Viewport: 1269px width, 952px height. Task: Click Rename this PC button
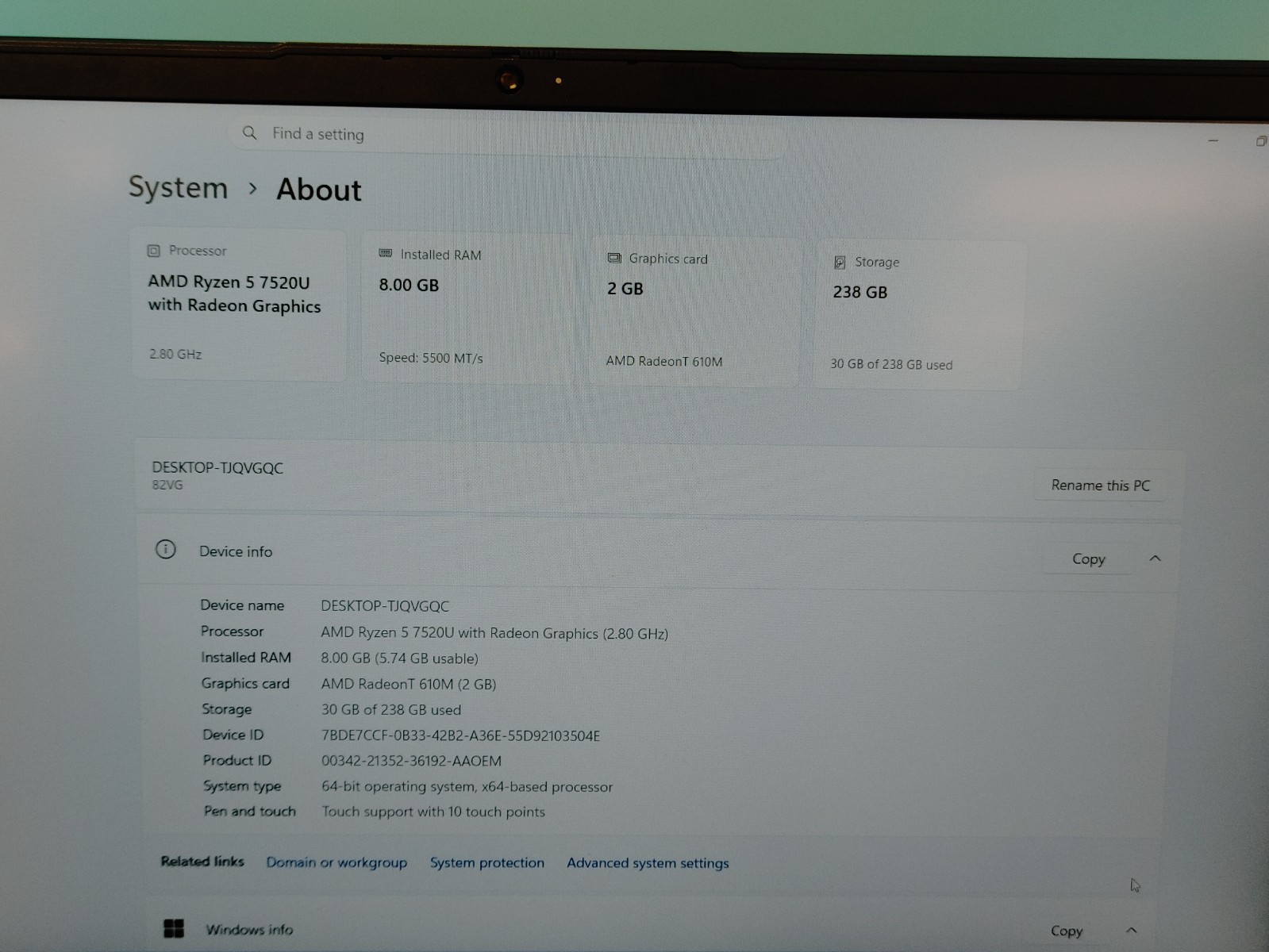pos(1100,486)
